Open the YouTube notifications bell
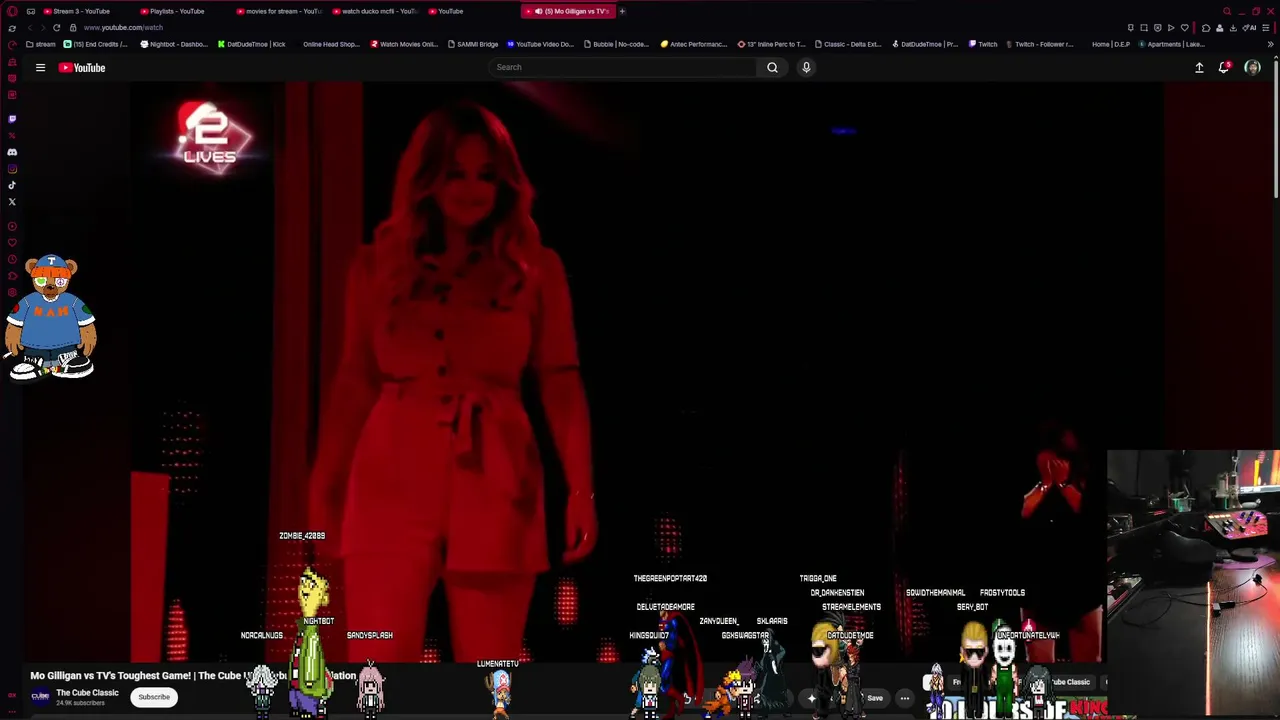 [1224, 68]
